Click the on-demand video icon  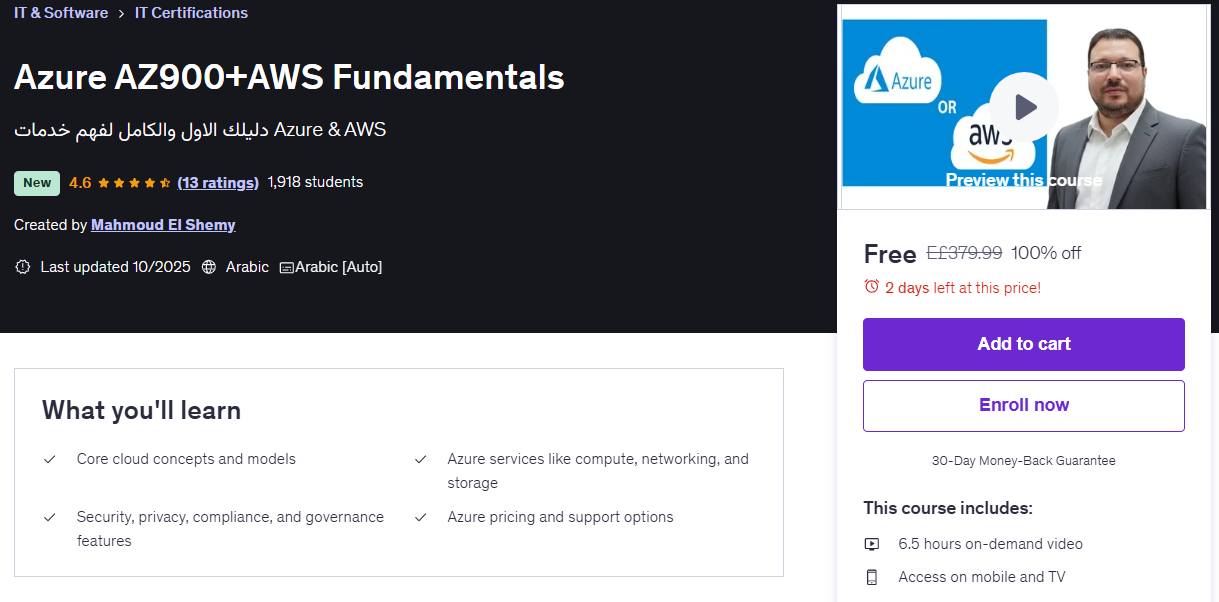coord(872,544)
